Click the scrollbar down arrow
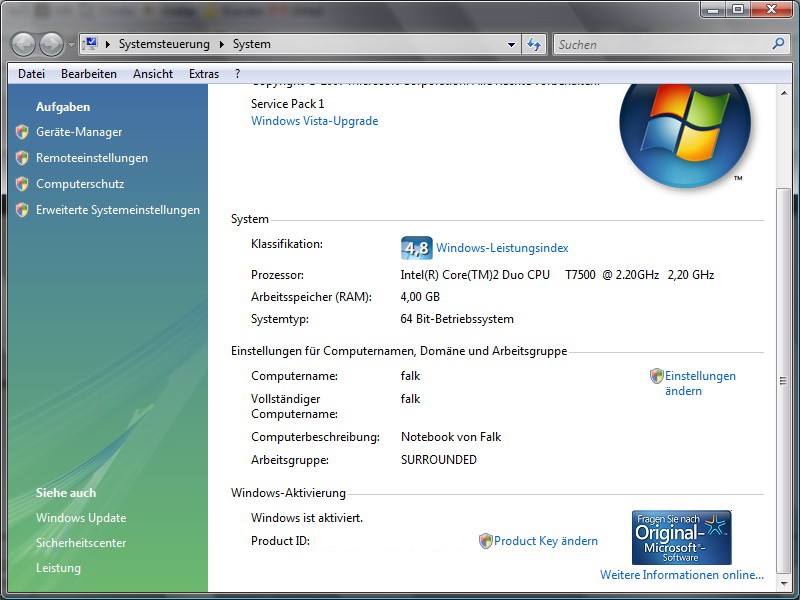The width and height of the screenshot is (800, 600). [x=784, y=584]
